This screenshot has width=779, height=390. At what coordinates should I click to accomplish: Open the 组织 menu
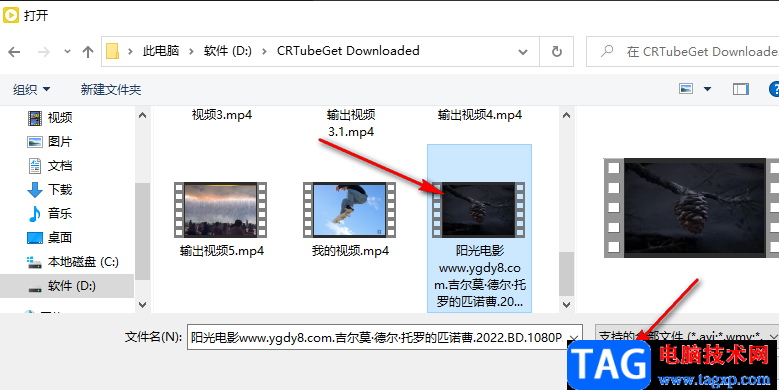tap(31, 89)
